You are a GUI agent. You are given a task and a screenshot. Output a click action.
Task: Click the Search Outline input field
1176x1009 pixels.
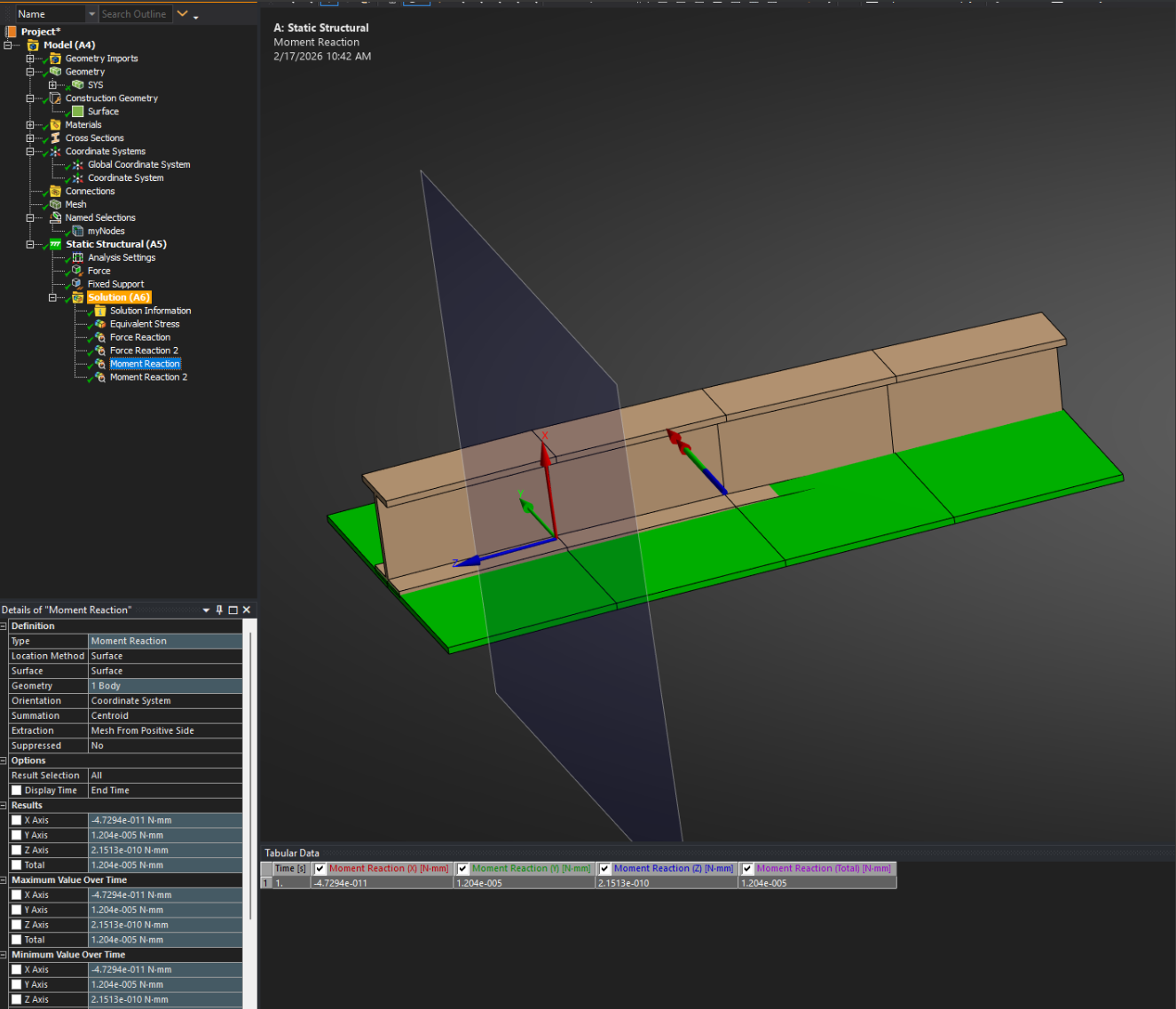tap(135, 14)
